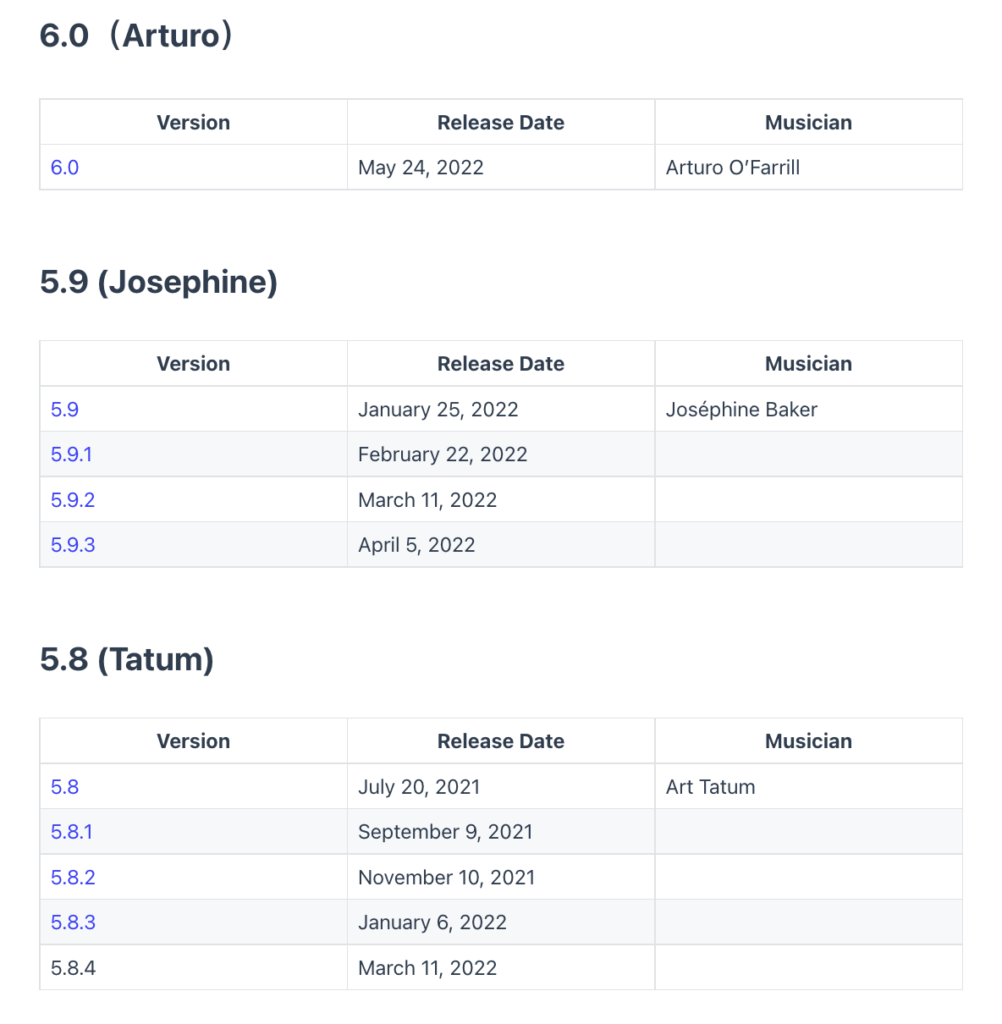This screenshot has width=1002, height=1024.
Task: Click the 5.9.2 version link
Action: coord(73,500)
